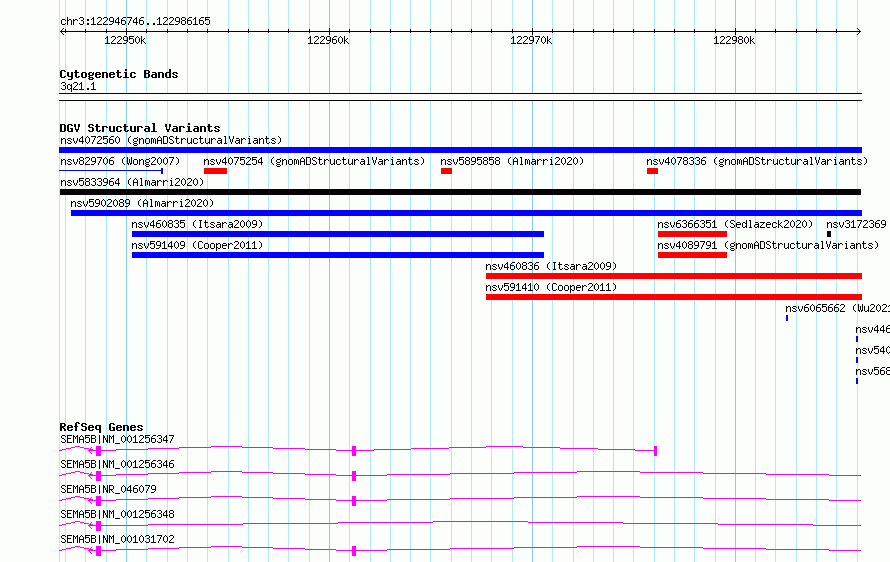The width and height of the screenshot is (890, 562).
Task: Click the RefSeq Genes track title
Action: click(x=101, y=427)
